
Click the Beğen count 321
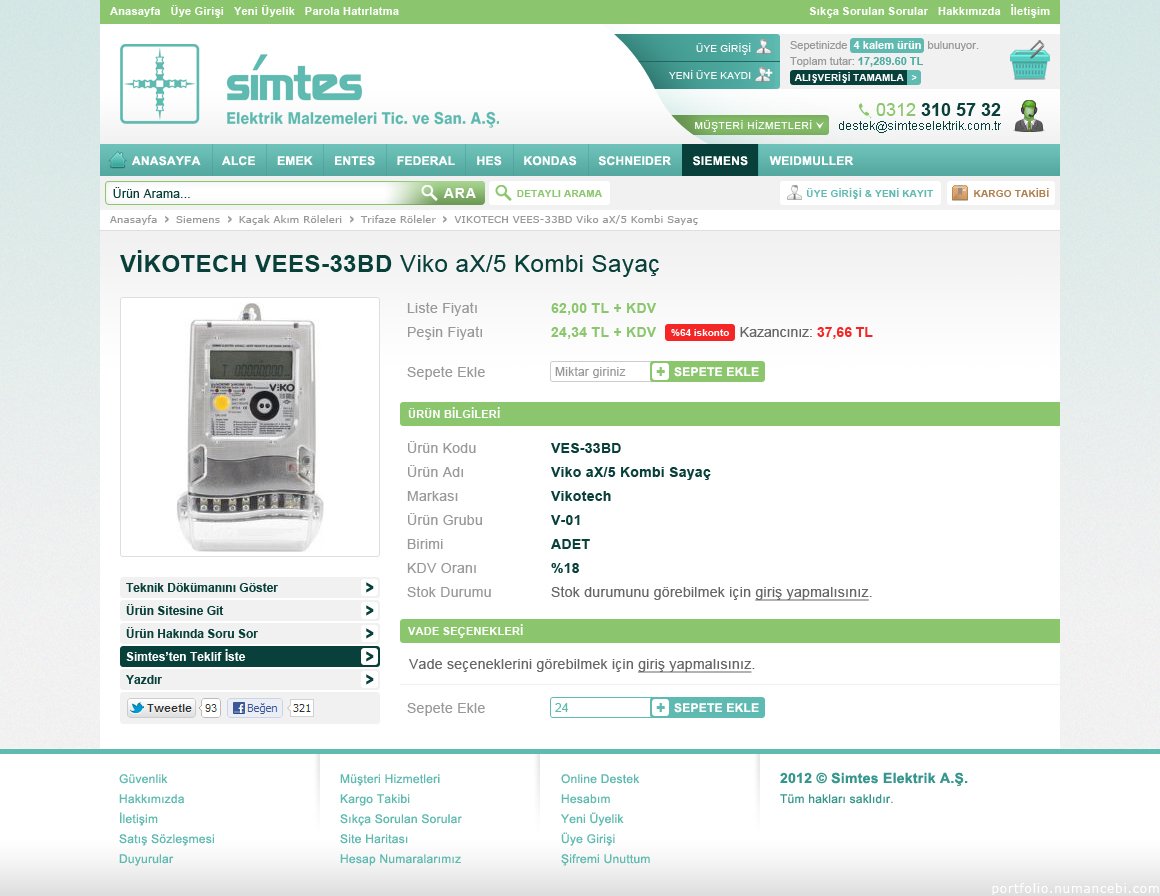pos(301,708)
